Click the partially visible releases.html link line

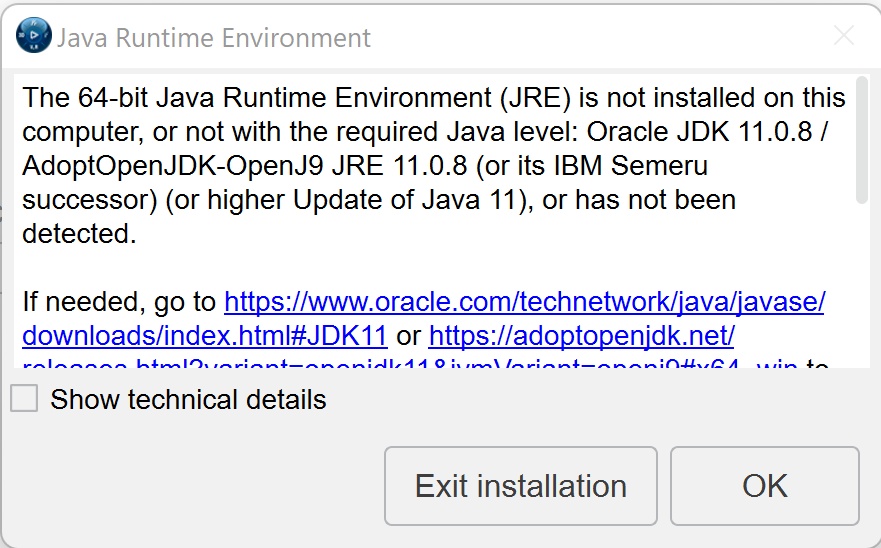point(400,364)
